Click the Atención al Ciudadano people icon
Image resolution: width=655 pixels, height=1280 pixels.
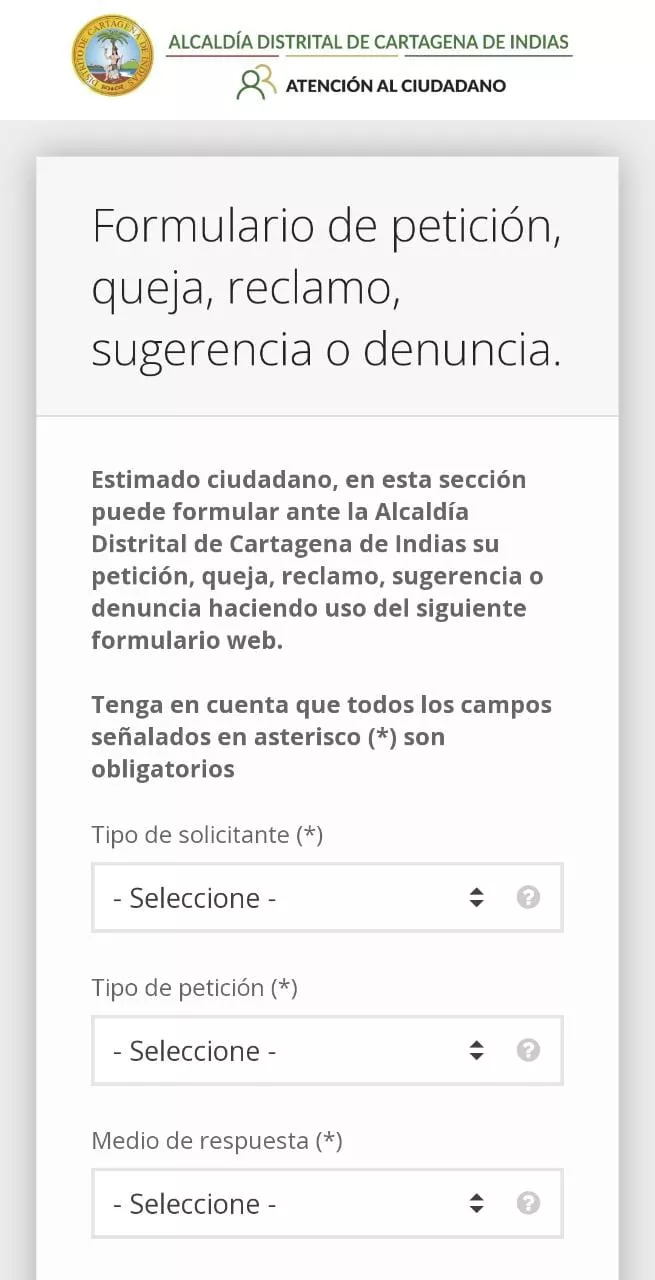pyautogui.click(x=256, y=83)
